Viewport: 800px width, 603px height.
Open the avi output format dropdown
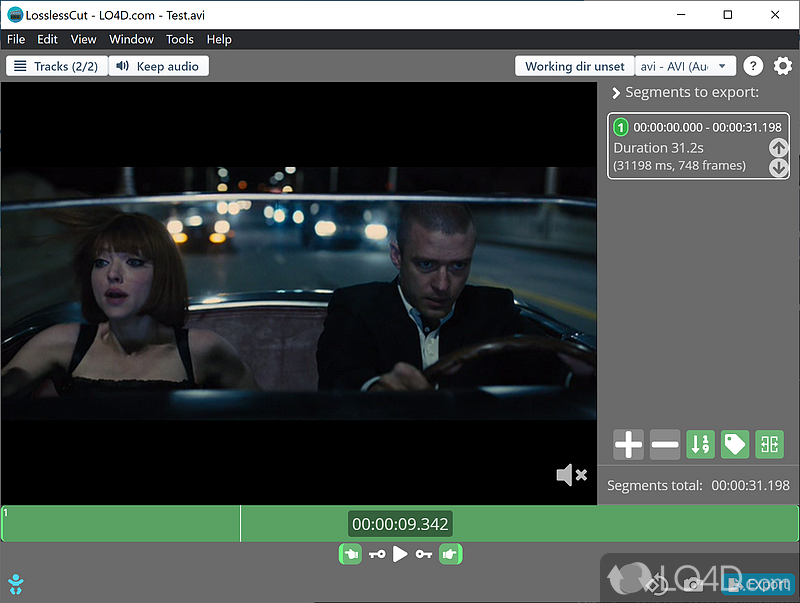[x=685, y=66]
